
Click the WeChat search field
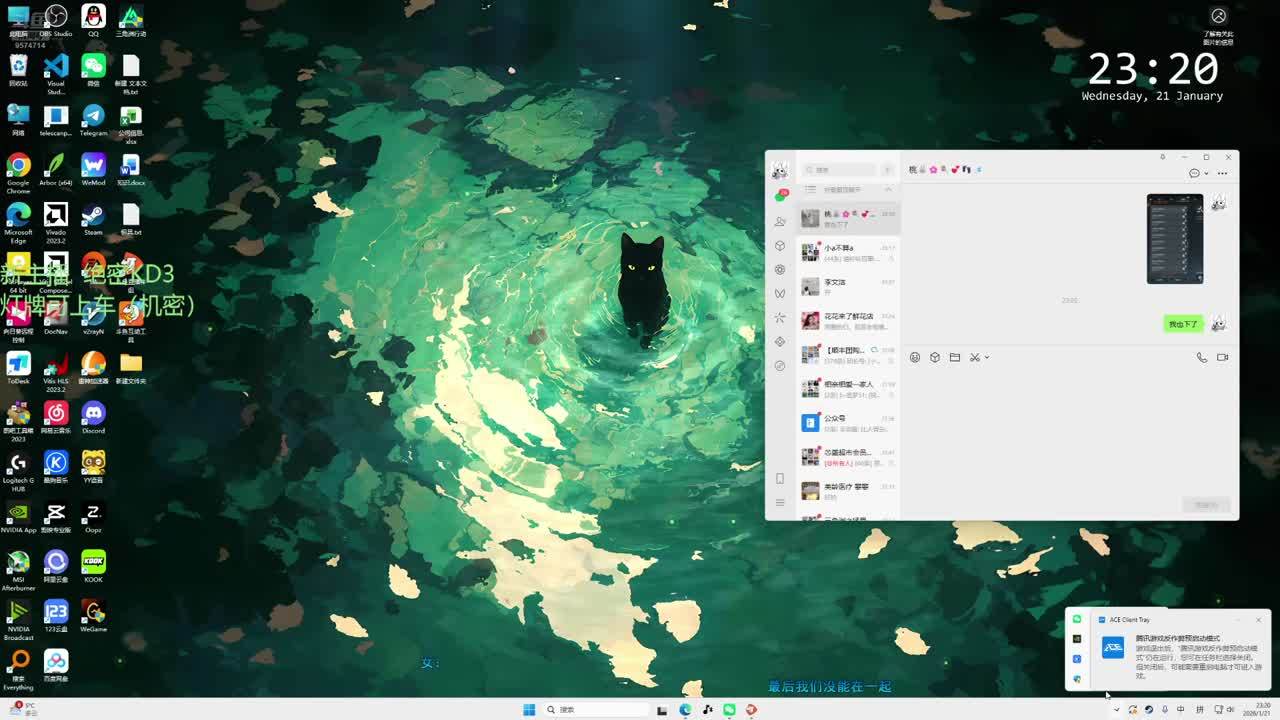click(840, 170)
